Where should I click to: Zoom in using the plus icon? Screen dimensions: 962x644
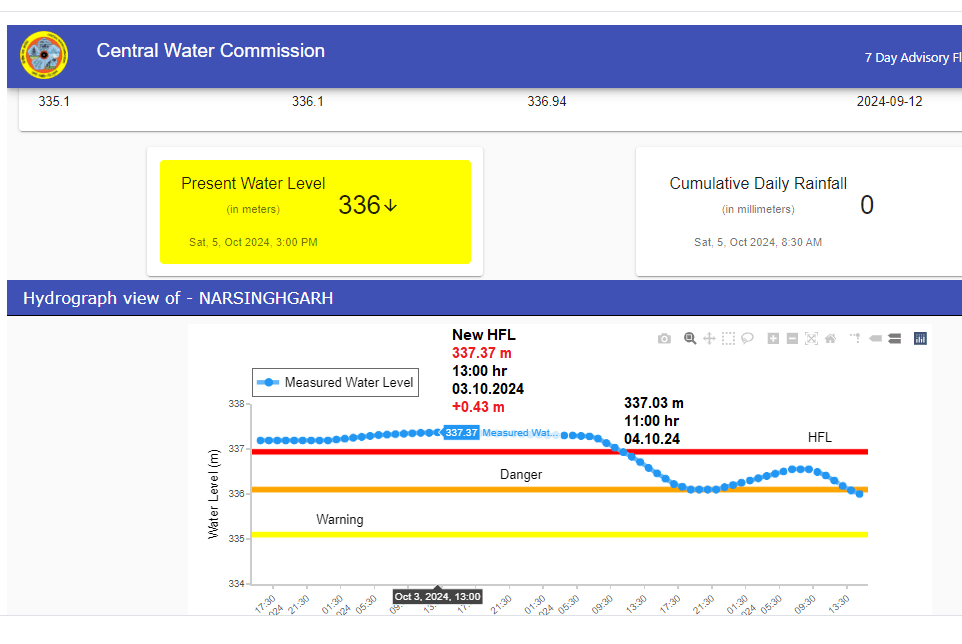coord(773,339)
